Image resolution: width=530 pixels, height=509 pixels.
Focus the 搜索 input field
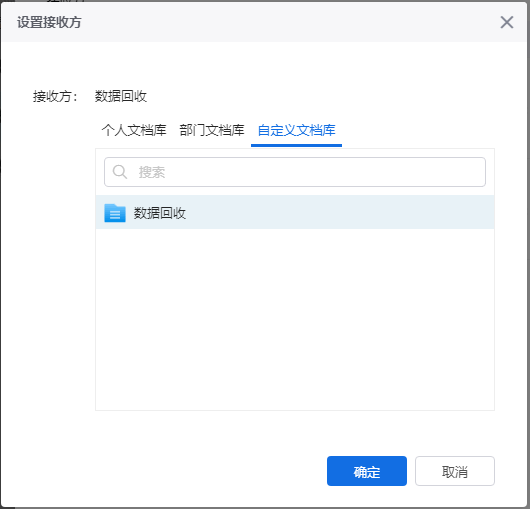pyautogui.click(x=295, y=172)
